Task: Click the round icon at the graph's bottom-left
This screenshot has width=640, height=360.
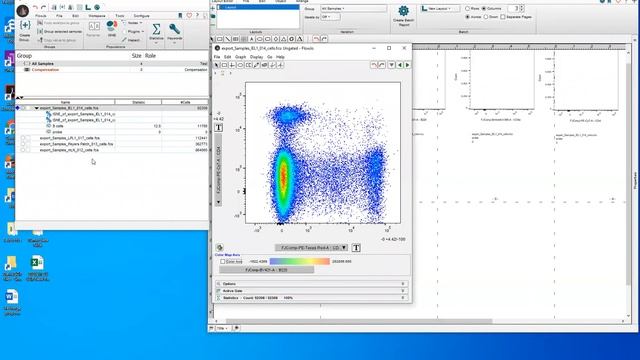Action: click(220, 247)
